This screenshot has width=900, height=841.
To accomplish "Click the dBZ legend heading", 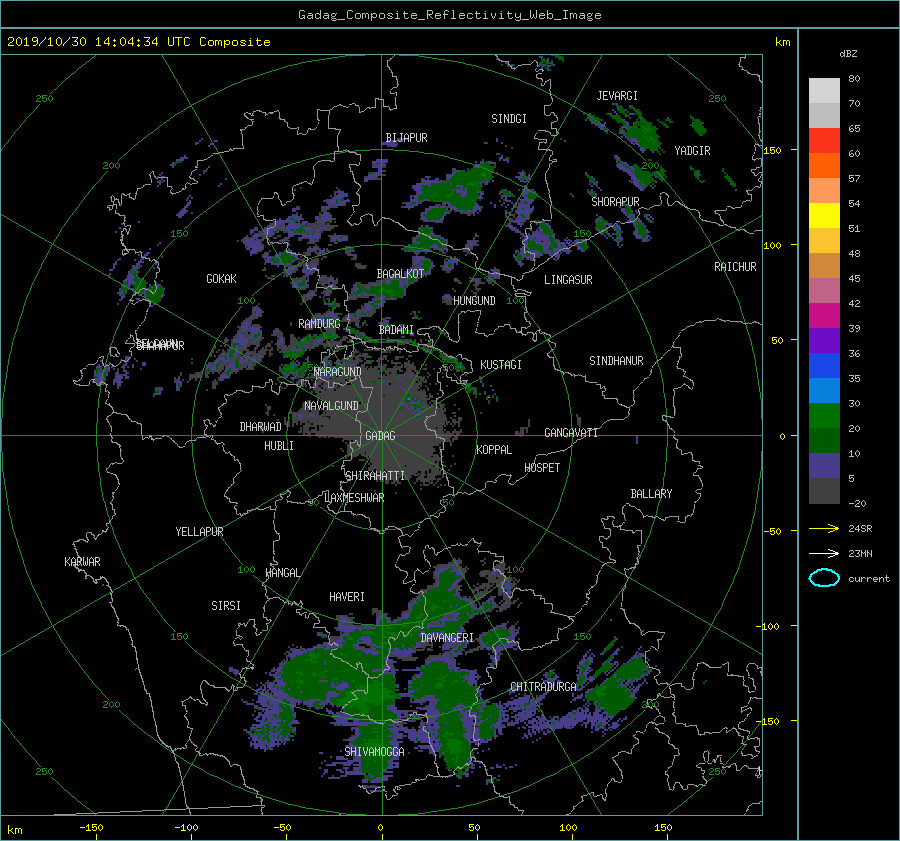I will coord(848,54).
